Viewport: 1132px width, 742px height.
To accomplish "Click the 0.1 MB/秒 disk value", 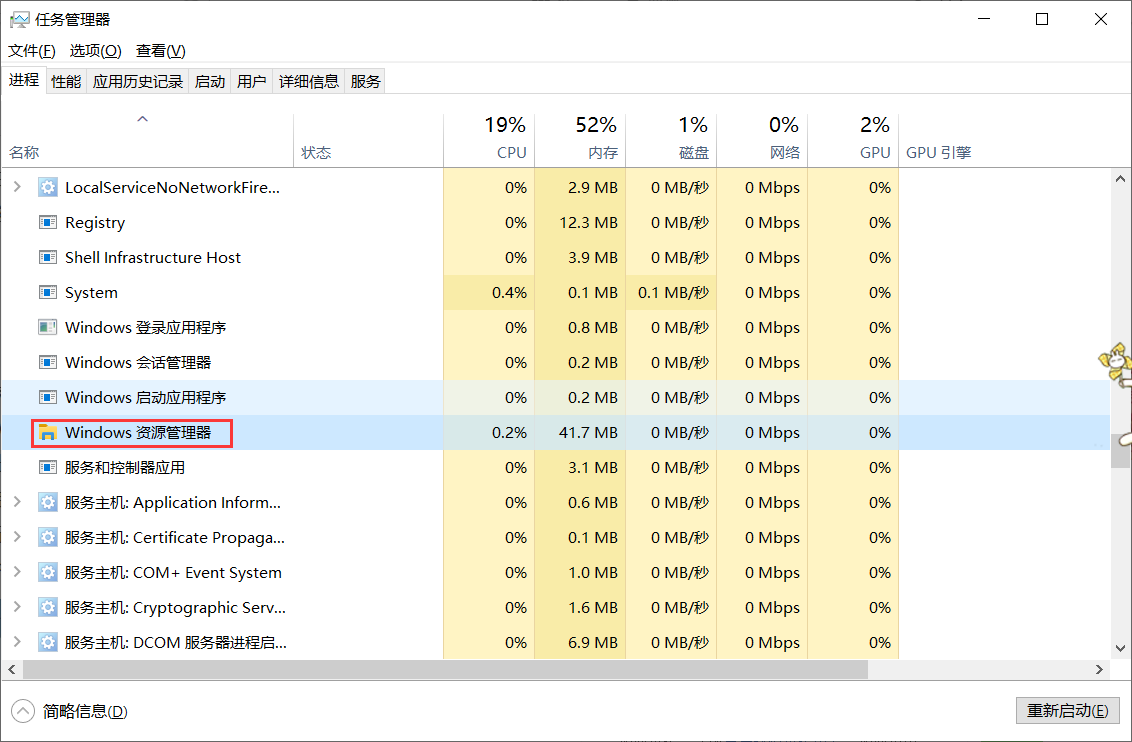I will pyautogui.click(x=673, y=293).
